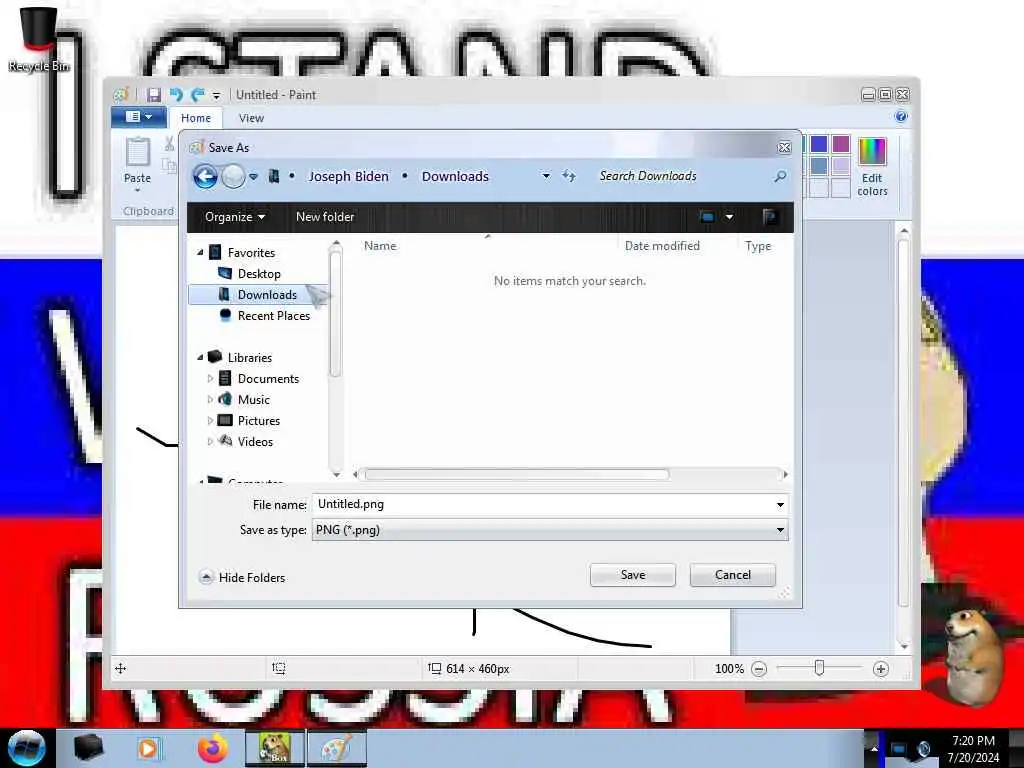Switch to the View ribbon tab
The width and height of the screenshot is (1024, 768).
pos(251,118)
